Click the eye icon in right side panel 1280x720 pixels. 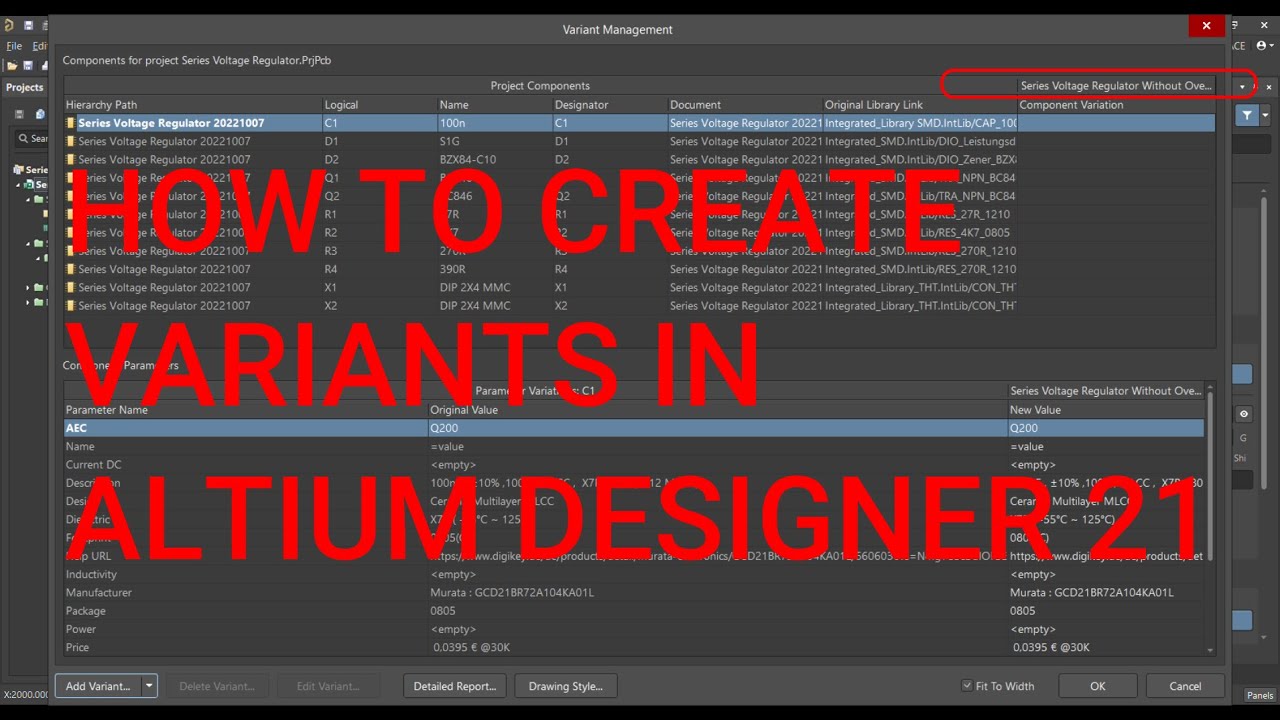1244,414
